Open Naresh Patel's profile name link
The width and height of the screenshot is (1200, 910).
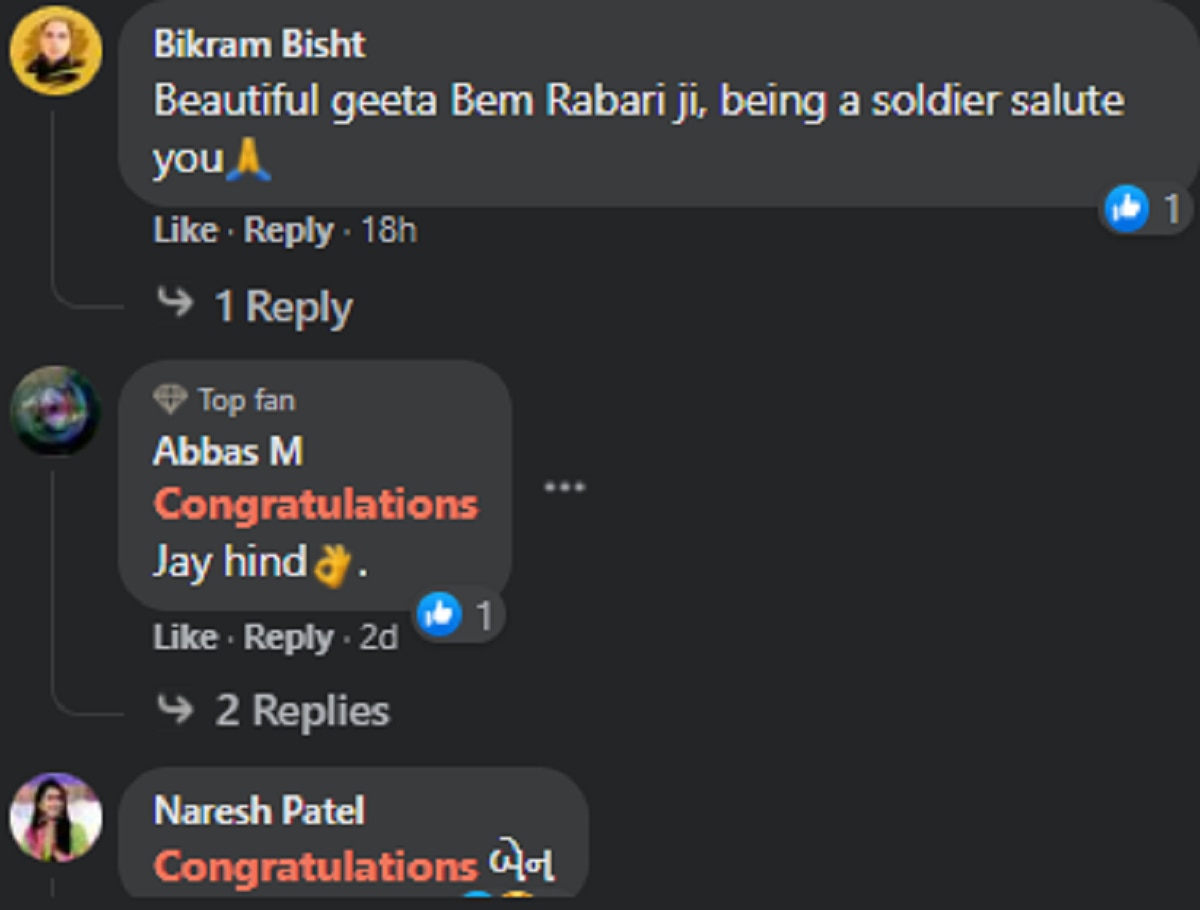(260, 811)
